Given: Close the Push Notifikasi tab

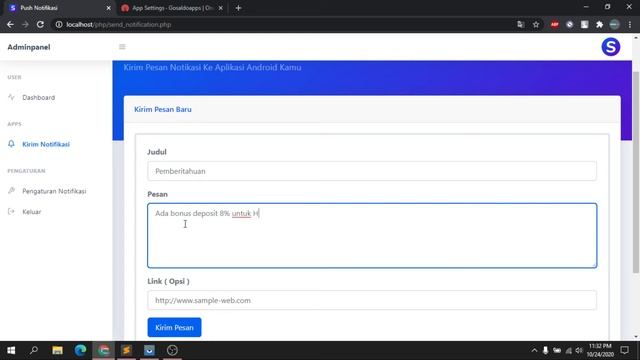Looking at the screenshot, I should click(x=108, y=8).
